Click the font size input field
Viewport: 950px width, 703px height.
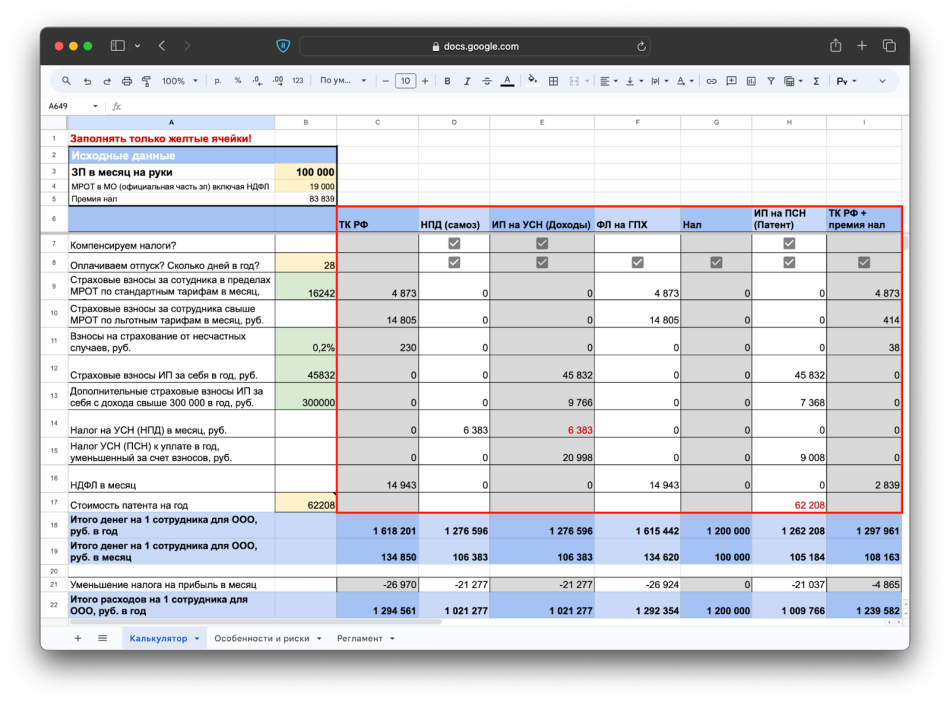pyautogui.click(x=405, y=81)
